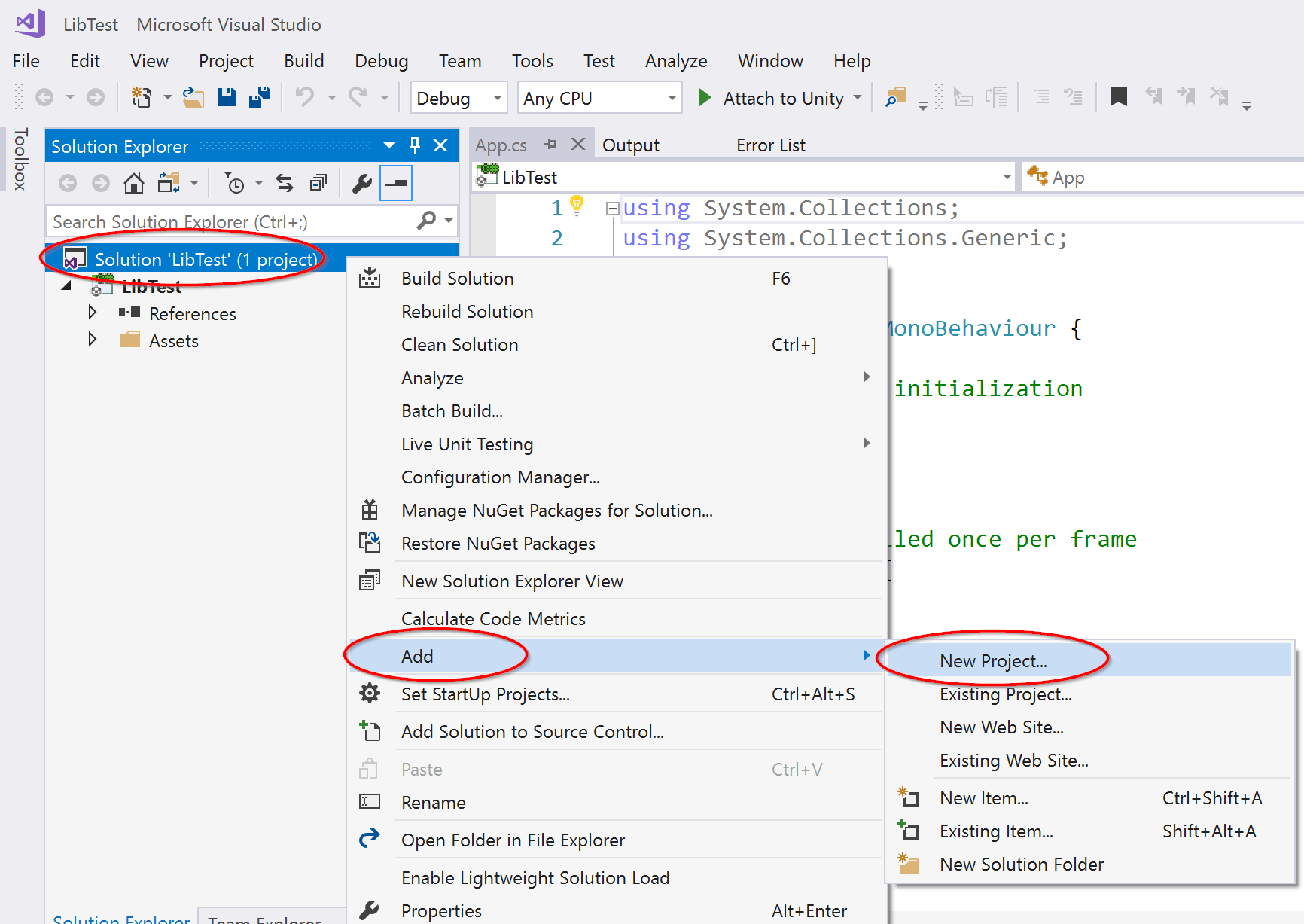Choose New Solution Explorer View
Screen dimensions: 1304x924
(617, 581)
